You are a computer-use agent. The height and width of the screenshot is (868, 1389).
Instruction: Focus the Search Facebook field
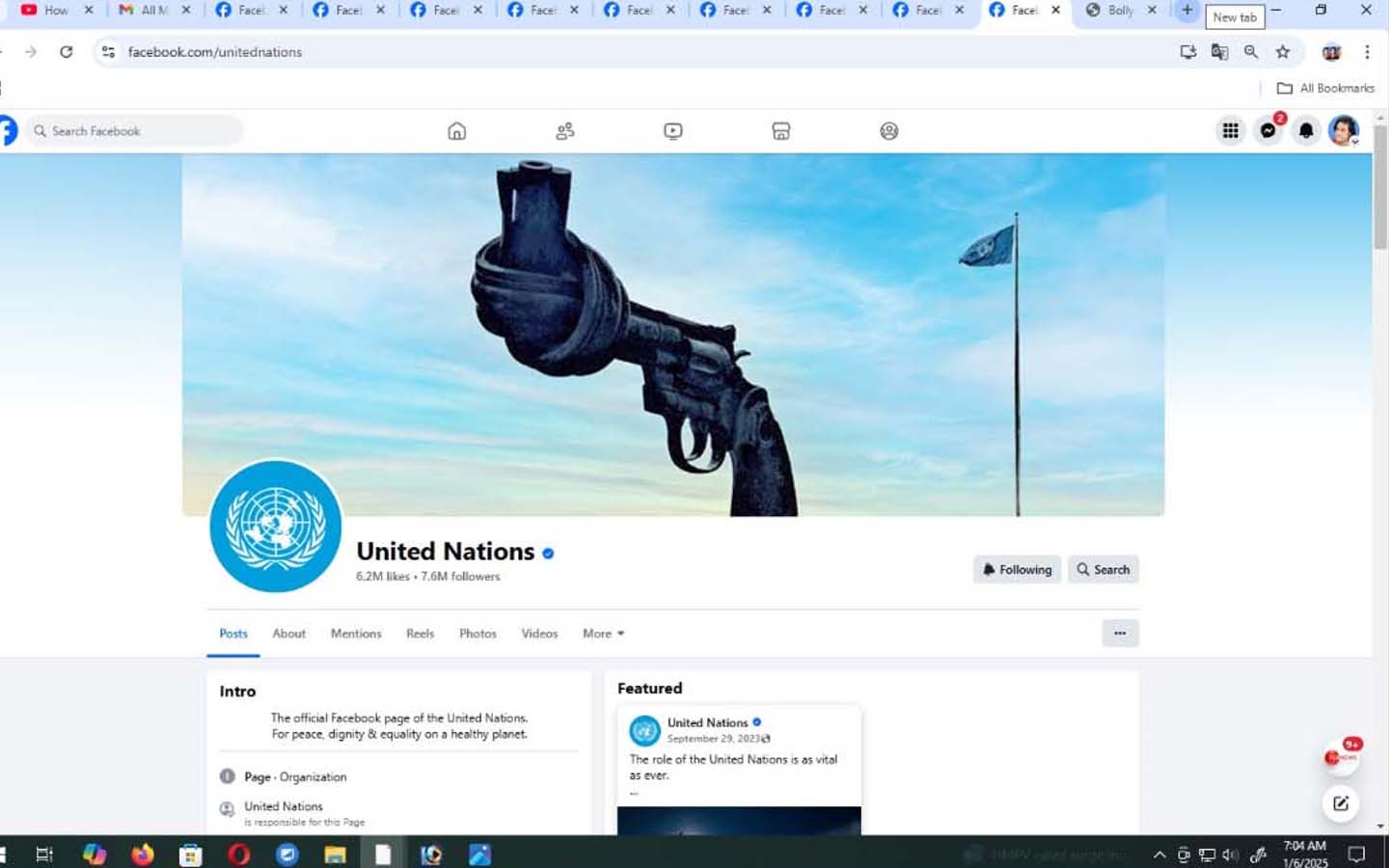tap(134, 130)
